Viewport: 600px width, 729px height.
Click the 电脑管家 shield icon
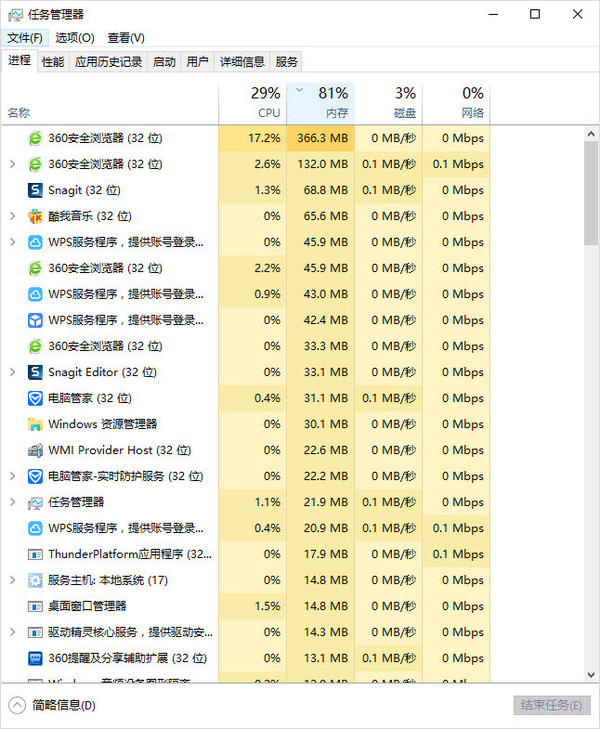pos(35,398)
